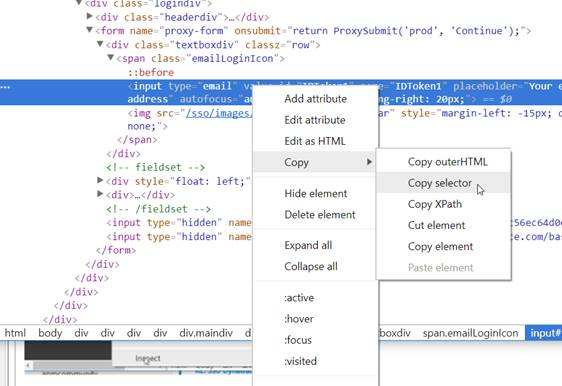Open the Copy submenu arrow
The image size is (562, 386).
pos(369,162)
